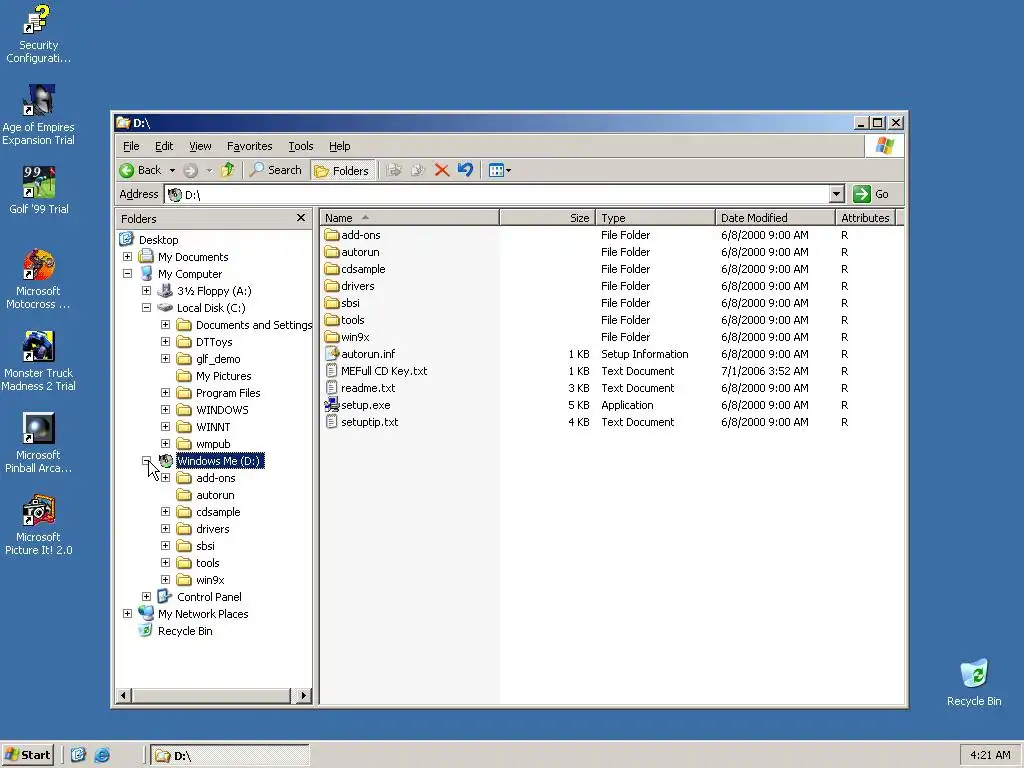This screenshot has height=768, width=1024.
Task: Expand Documents and Settings tree node
Action: tap(165, 325)
